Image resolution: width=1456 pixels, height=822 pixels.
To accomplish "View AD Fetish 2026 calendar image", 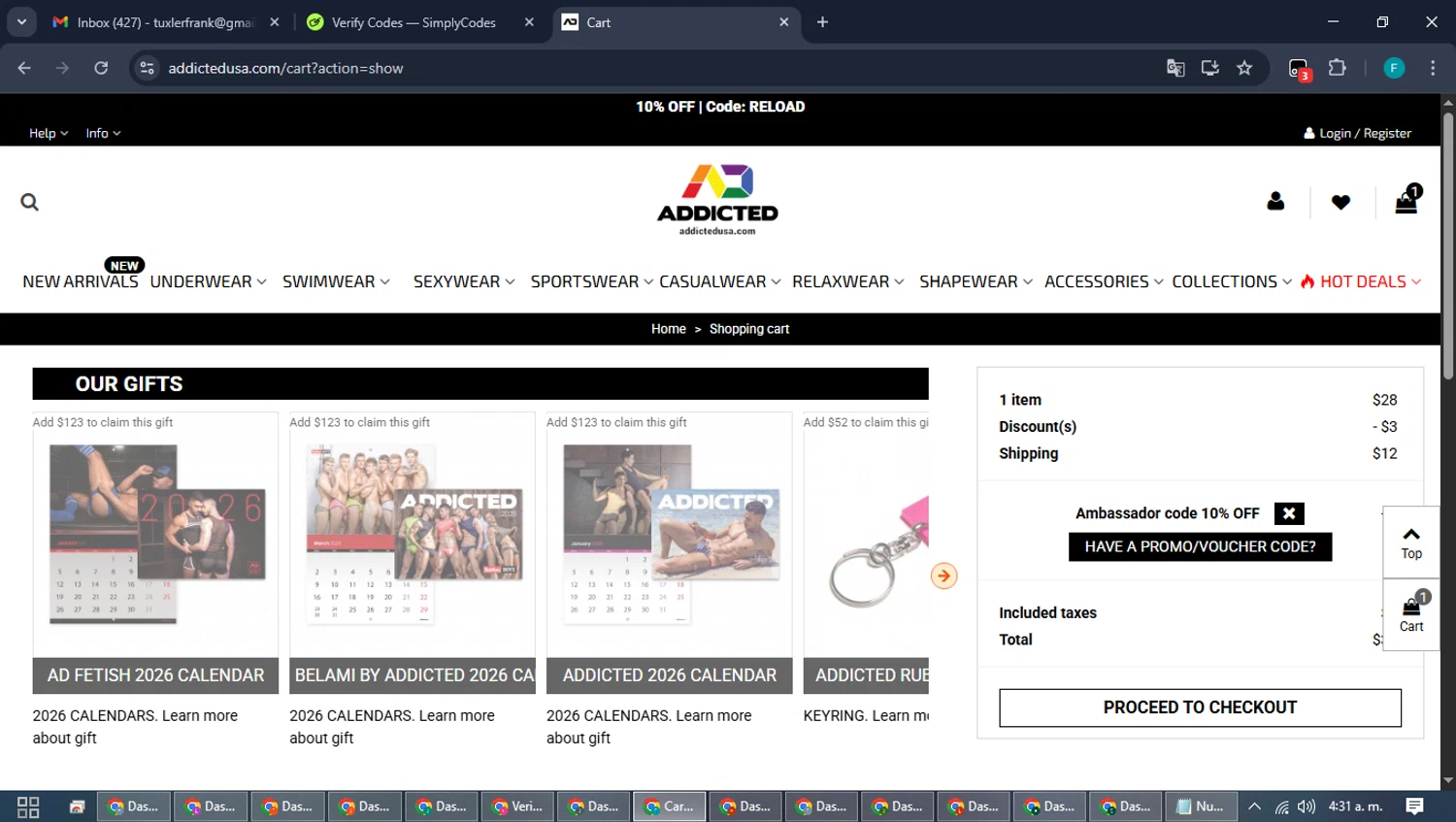I will coord(155,535).
